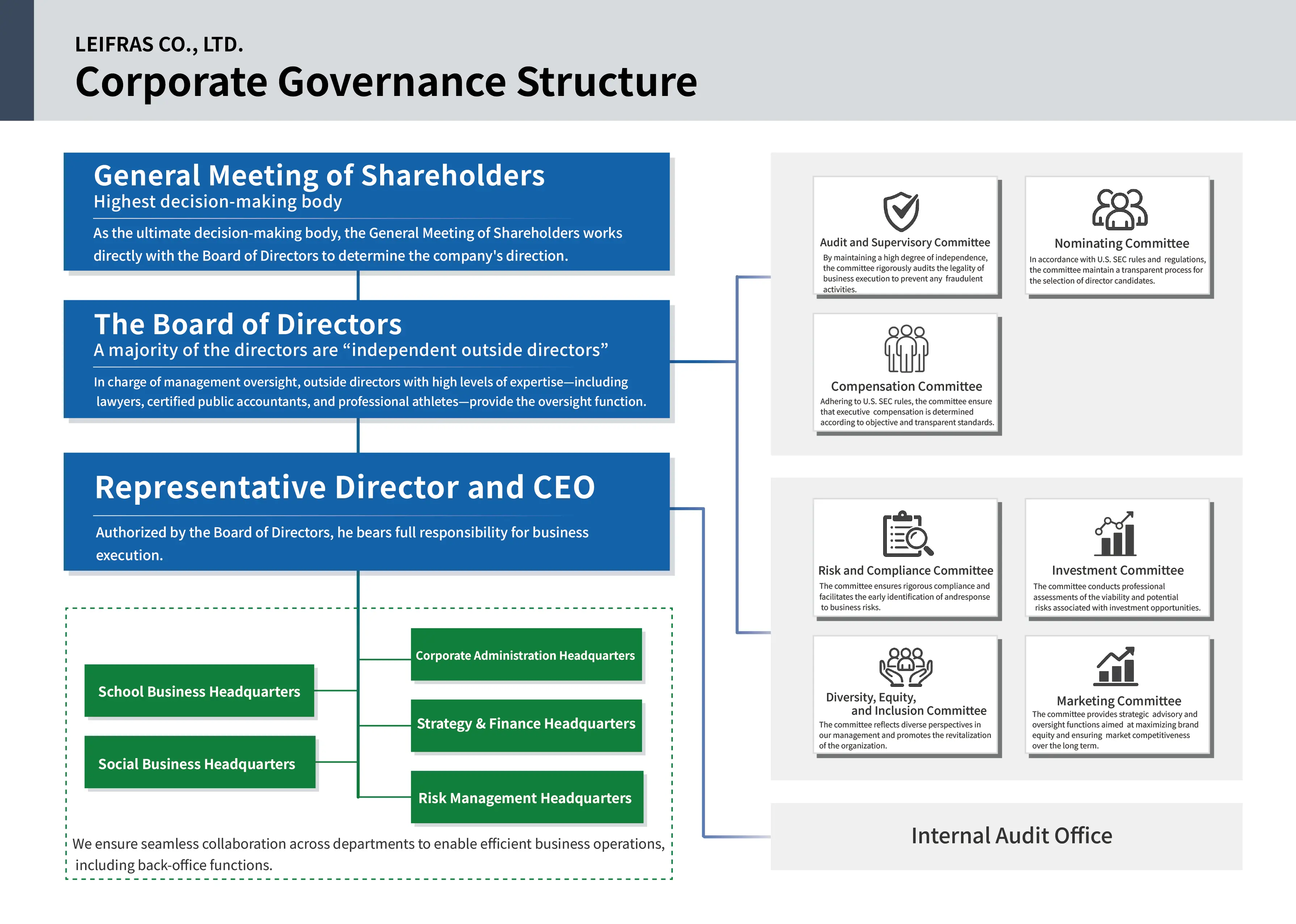Image resolution: width=1296 pixels, height=924 pixels.
Task: Select the Strategy & Finance Headquarters box
Action: point(526,726)
